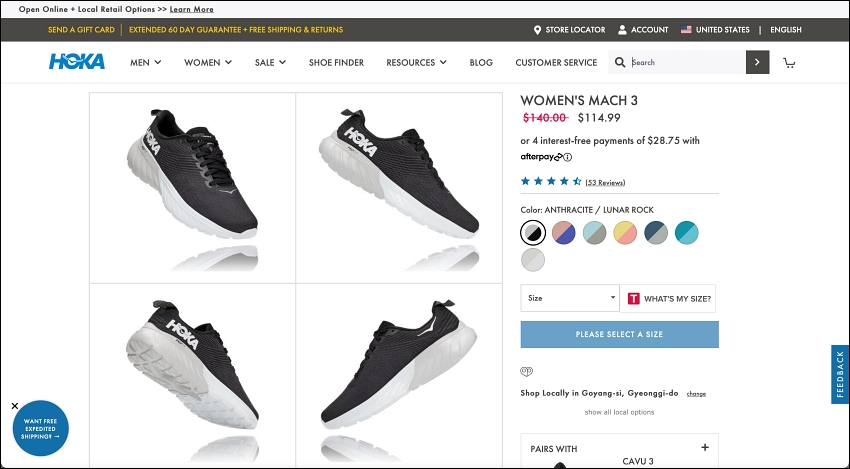Click the search submit arrow button
850x469 pixels.
click(x=757, y=62)
